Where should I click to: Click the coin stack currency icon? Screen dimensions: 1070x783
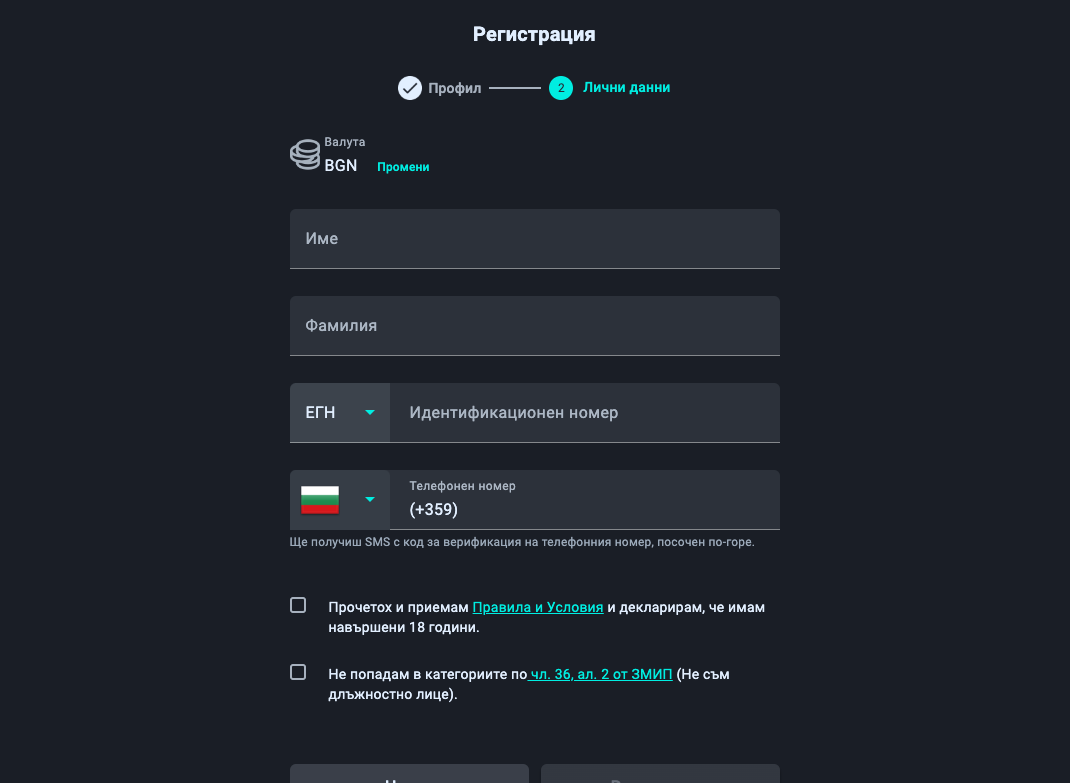(x=305, y=155)
